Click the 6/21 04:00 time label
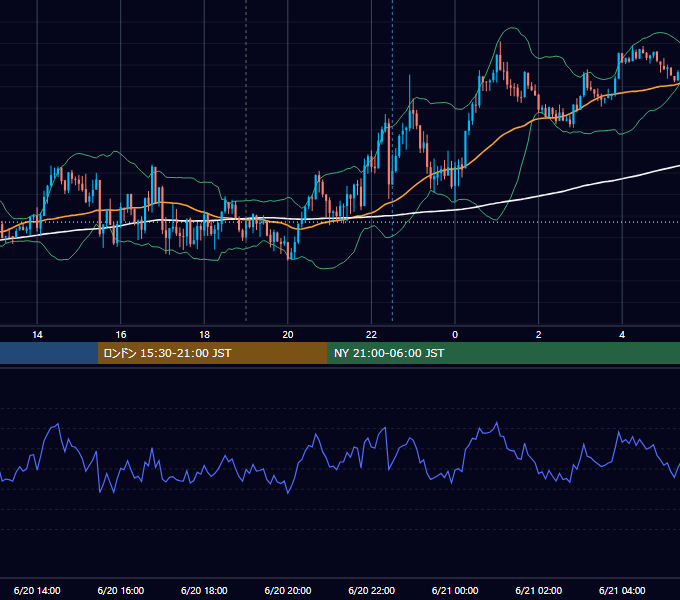 coord(622,590)
